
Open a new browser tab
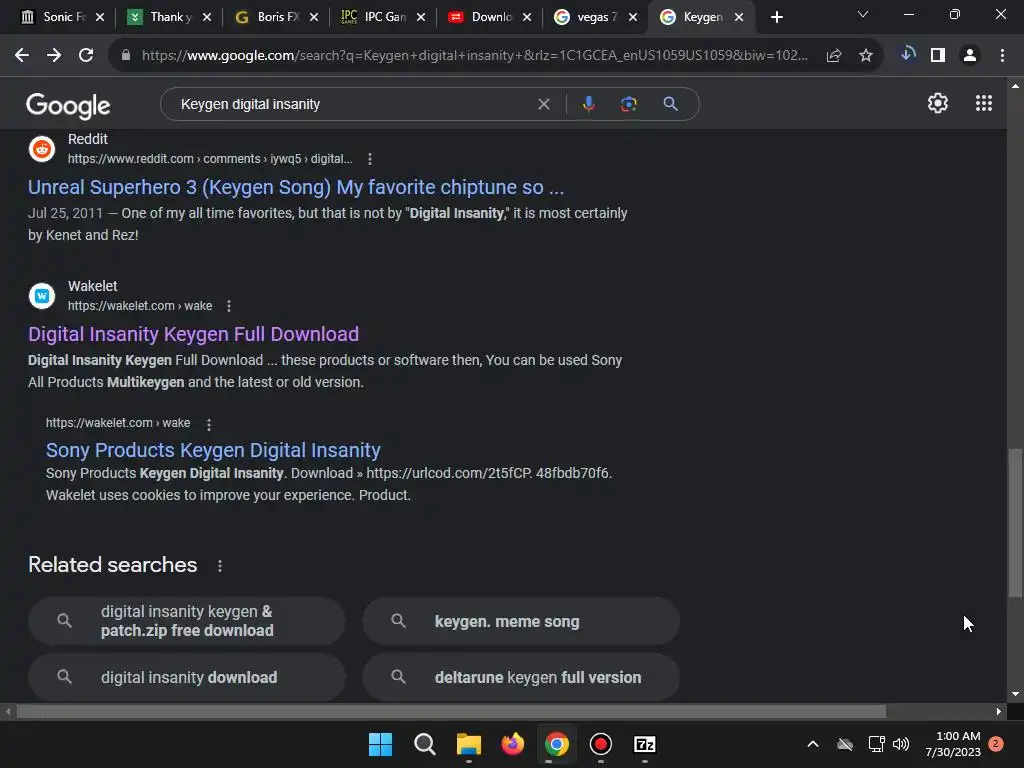776,17
